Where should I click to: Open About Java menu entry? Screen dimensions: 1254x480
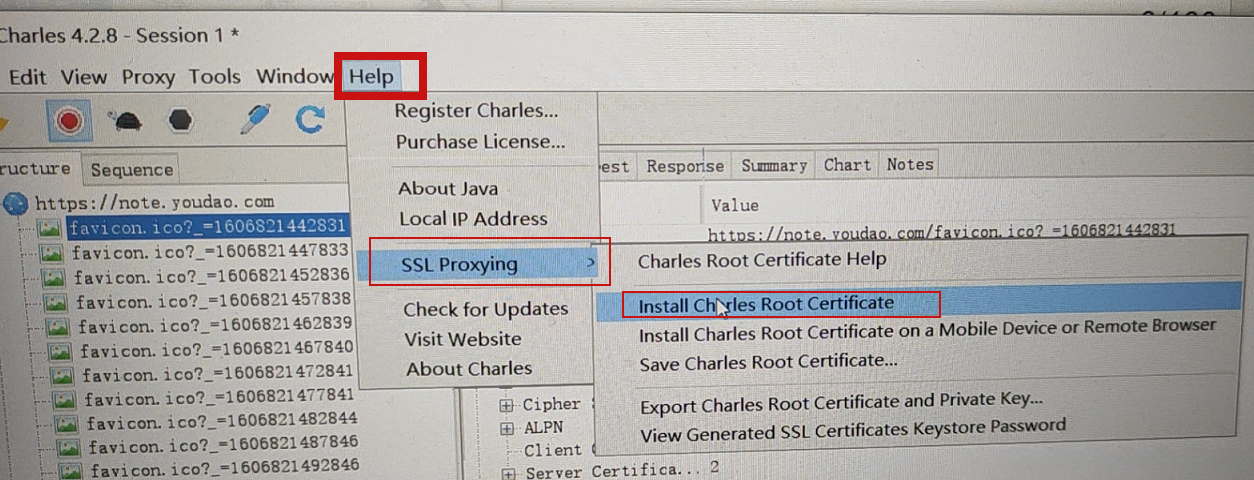448,189
